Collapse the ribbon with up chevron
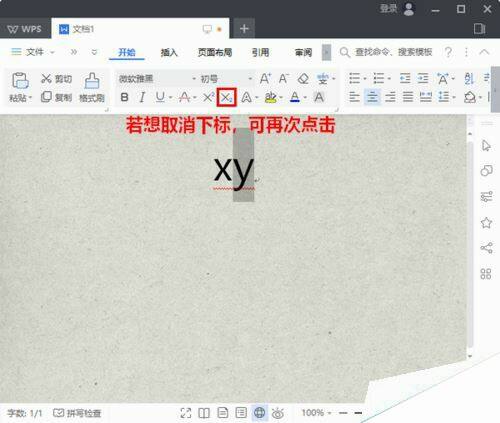This screenshot has width=500, height=423. (484, 52)
